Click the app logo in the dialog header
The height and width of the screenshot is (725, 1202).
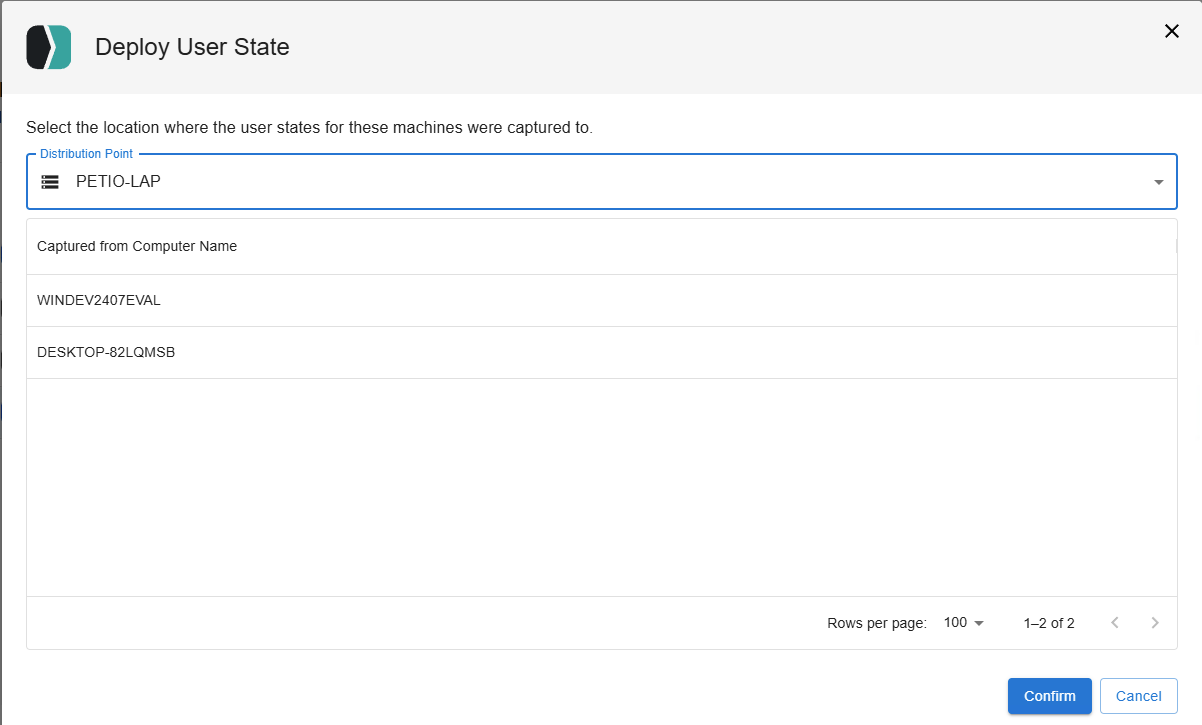[48, 47]
